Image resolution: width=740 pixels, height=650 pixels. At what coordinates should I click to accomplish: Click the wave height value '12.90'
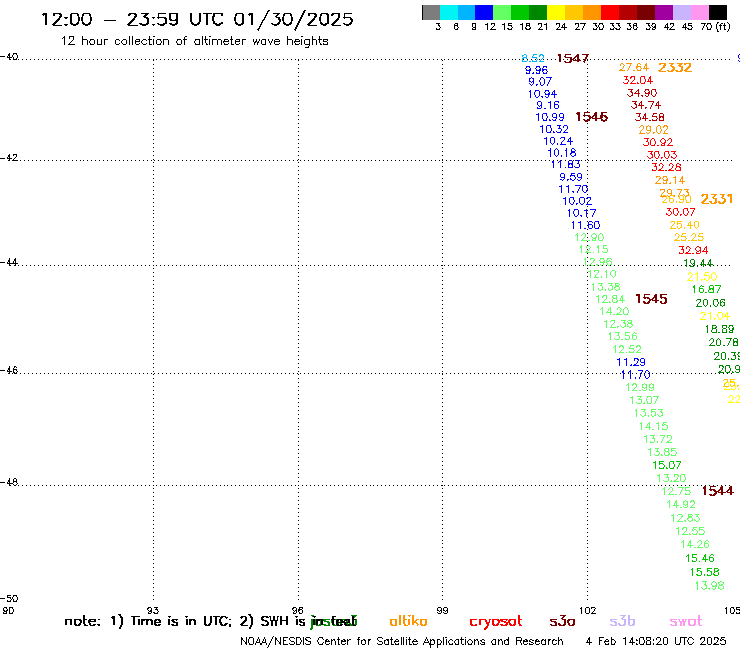pos(589,237)
